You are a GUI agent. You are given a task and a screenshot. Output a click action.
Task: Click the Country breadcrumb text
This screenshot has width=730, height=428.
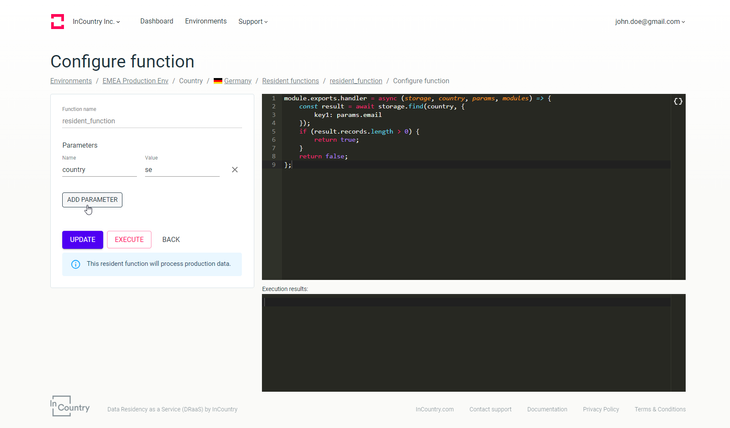[x=191, y=81]
